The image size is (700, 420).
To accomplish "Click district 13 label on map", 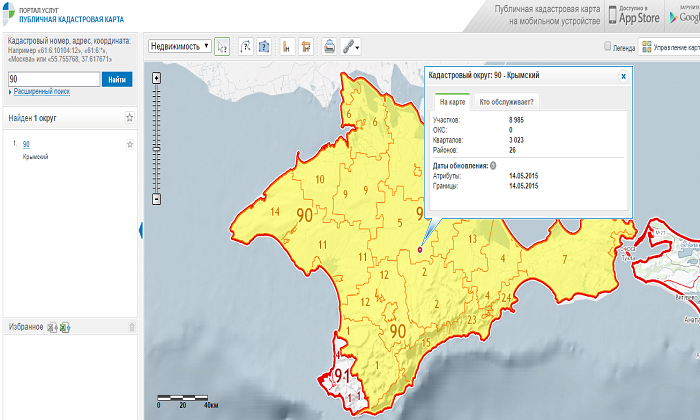I will coord(472,239).
